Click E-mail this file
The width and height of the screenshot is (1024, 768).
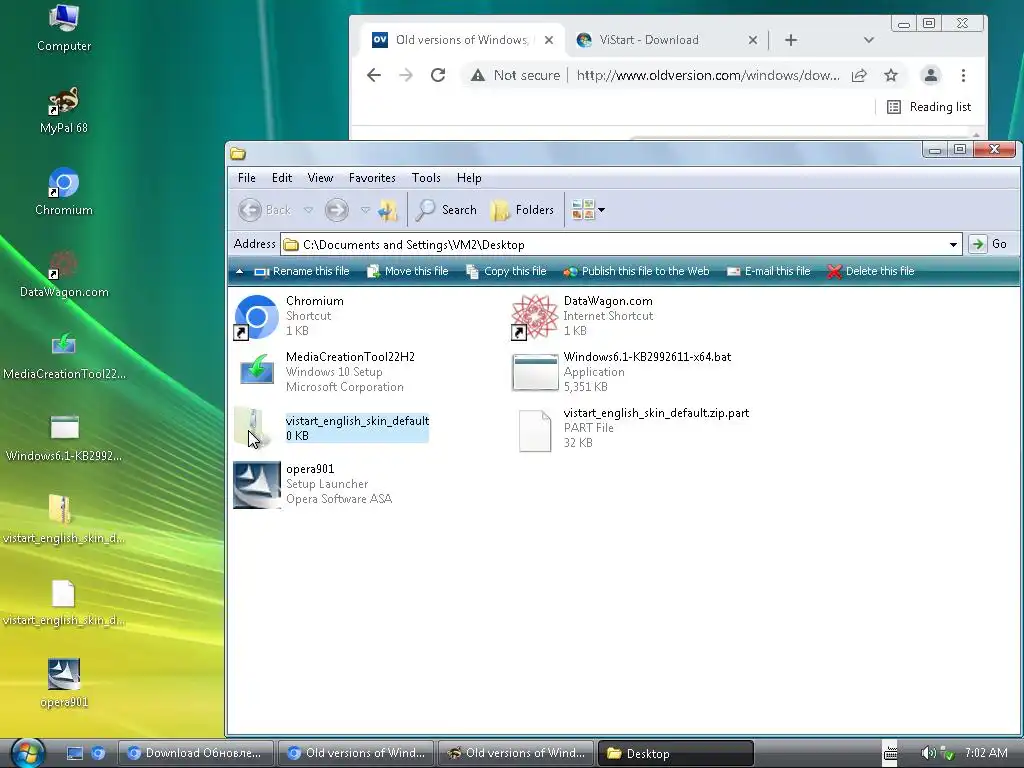(769, 271)
